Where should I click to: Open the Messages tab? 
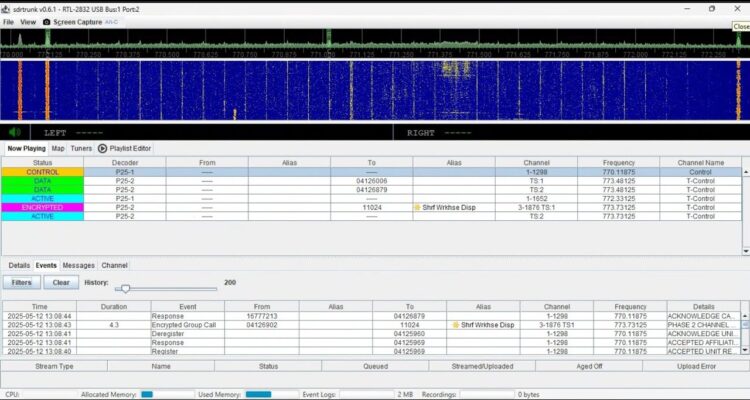click(79, 265)
